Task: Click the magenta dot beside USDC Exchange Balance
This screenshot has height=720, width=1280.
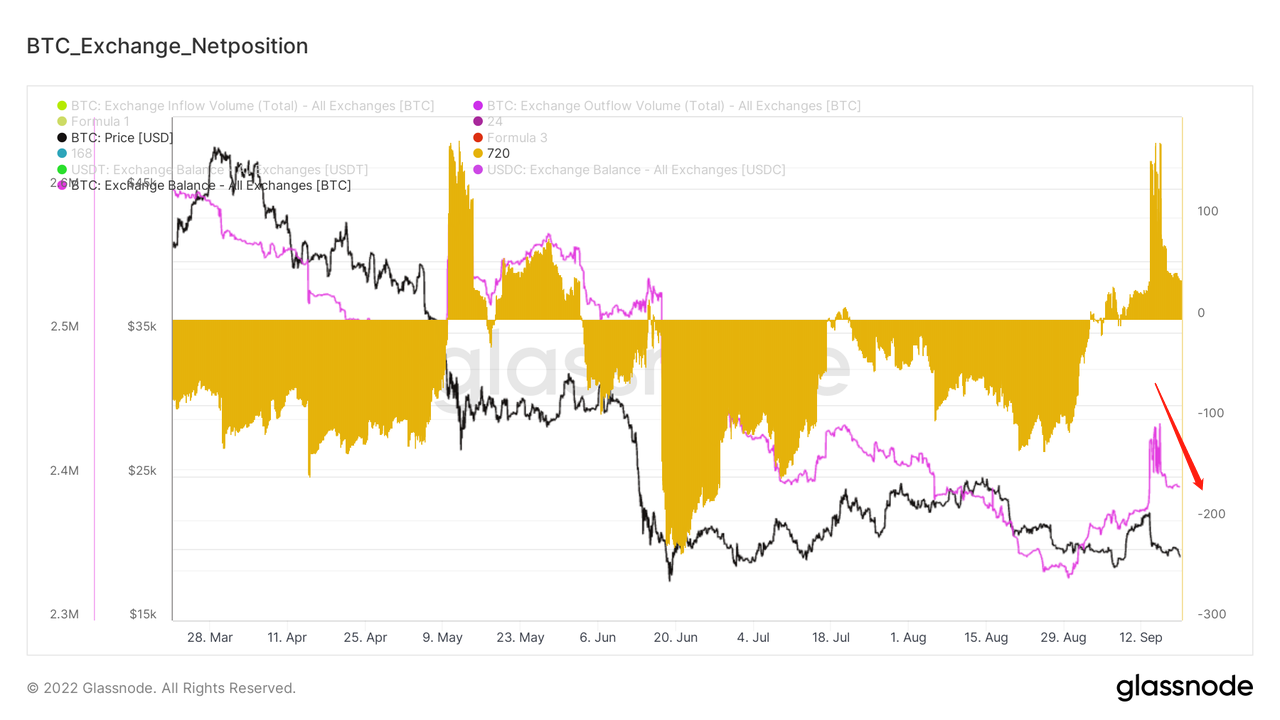Action: 478,170
